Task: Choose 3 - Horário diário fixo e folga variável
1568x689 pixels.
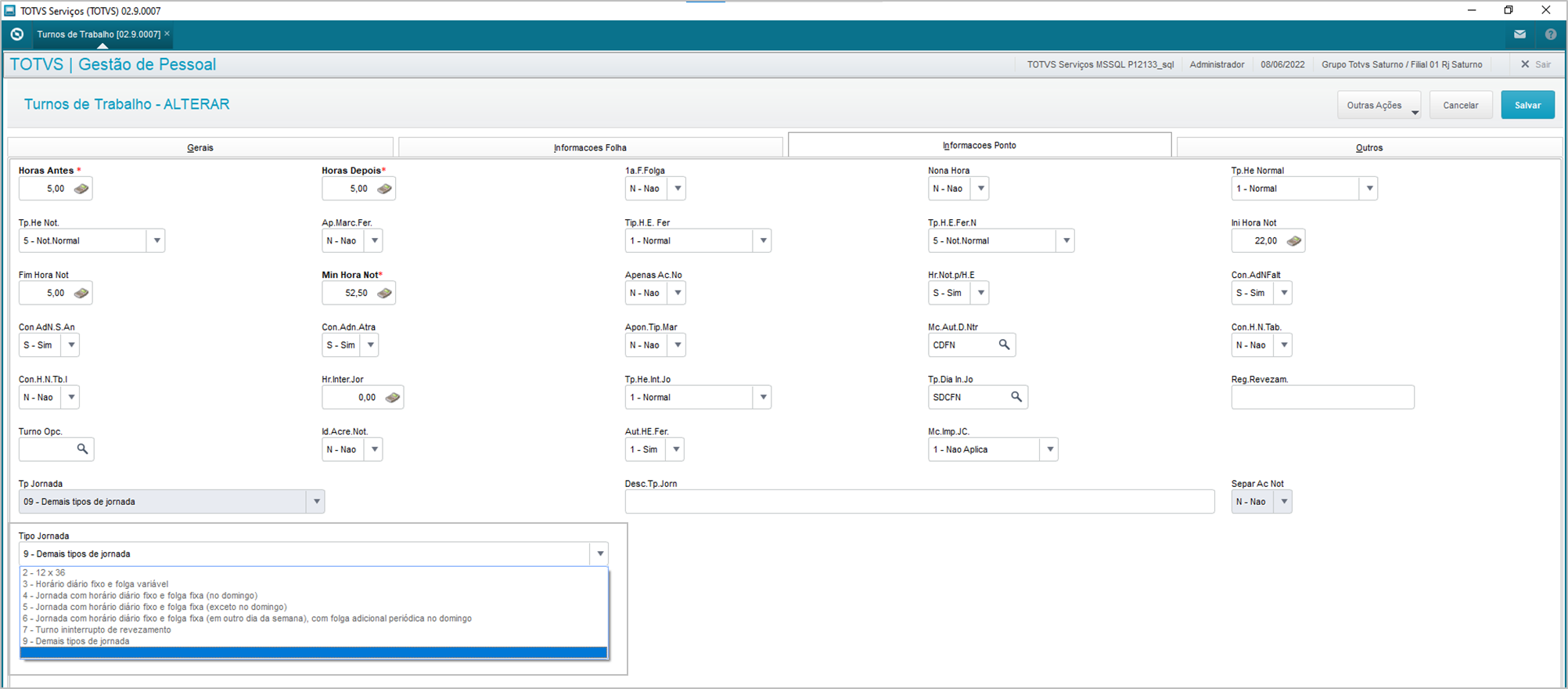Action: coord(314,584)
